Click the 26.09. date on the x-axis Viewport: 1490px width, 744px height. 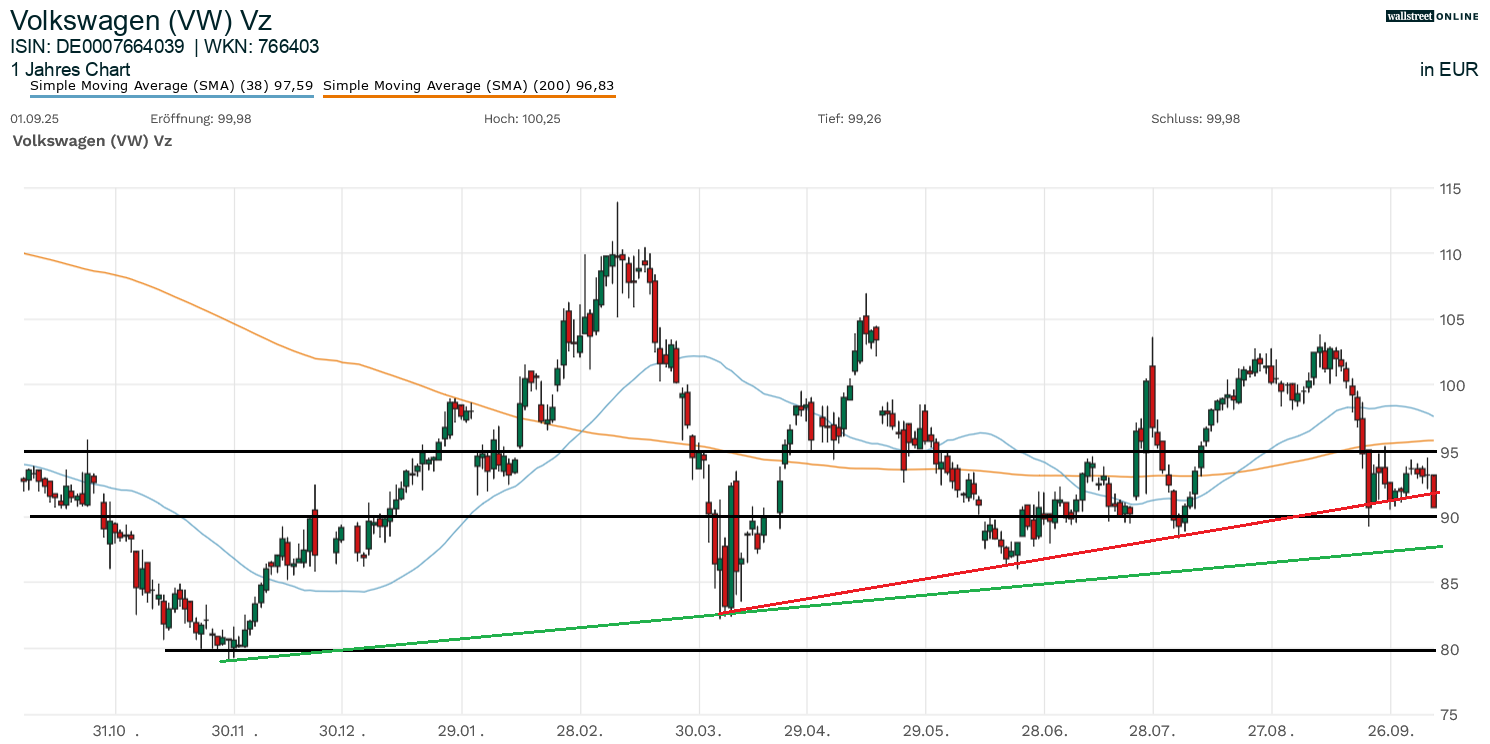point(1391,731)
